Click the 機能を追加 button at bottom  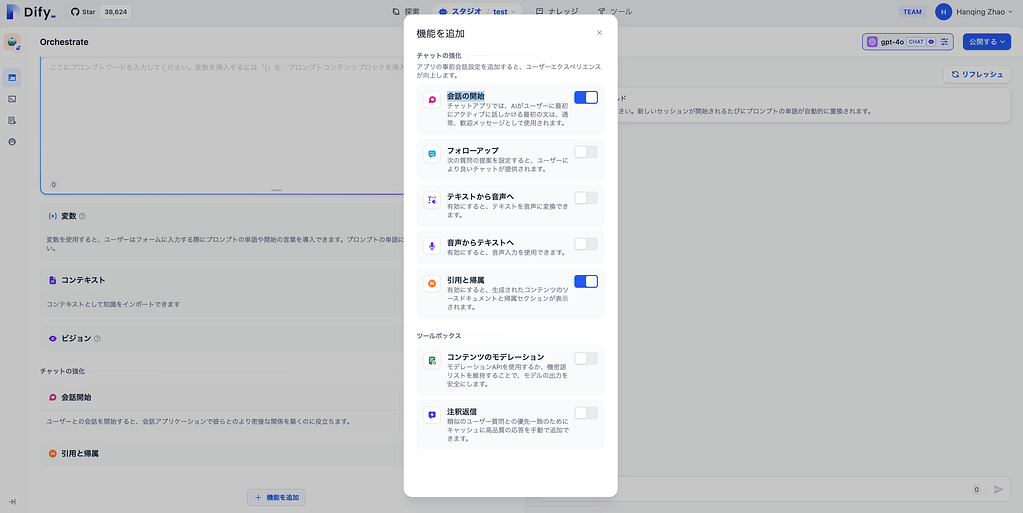coord(276,497)
